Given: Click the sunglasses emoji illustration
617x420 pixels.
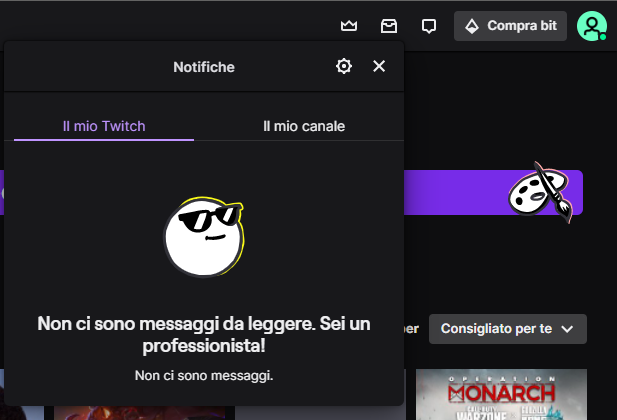Looking at the screenshot, I should click(203, 237).
